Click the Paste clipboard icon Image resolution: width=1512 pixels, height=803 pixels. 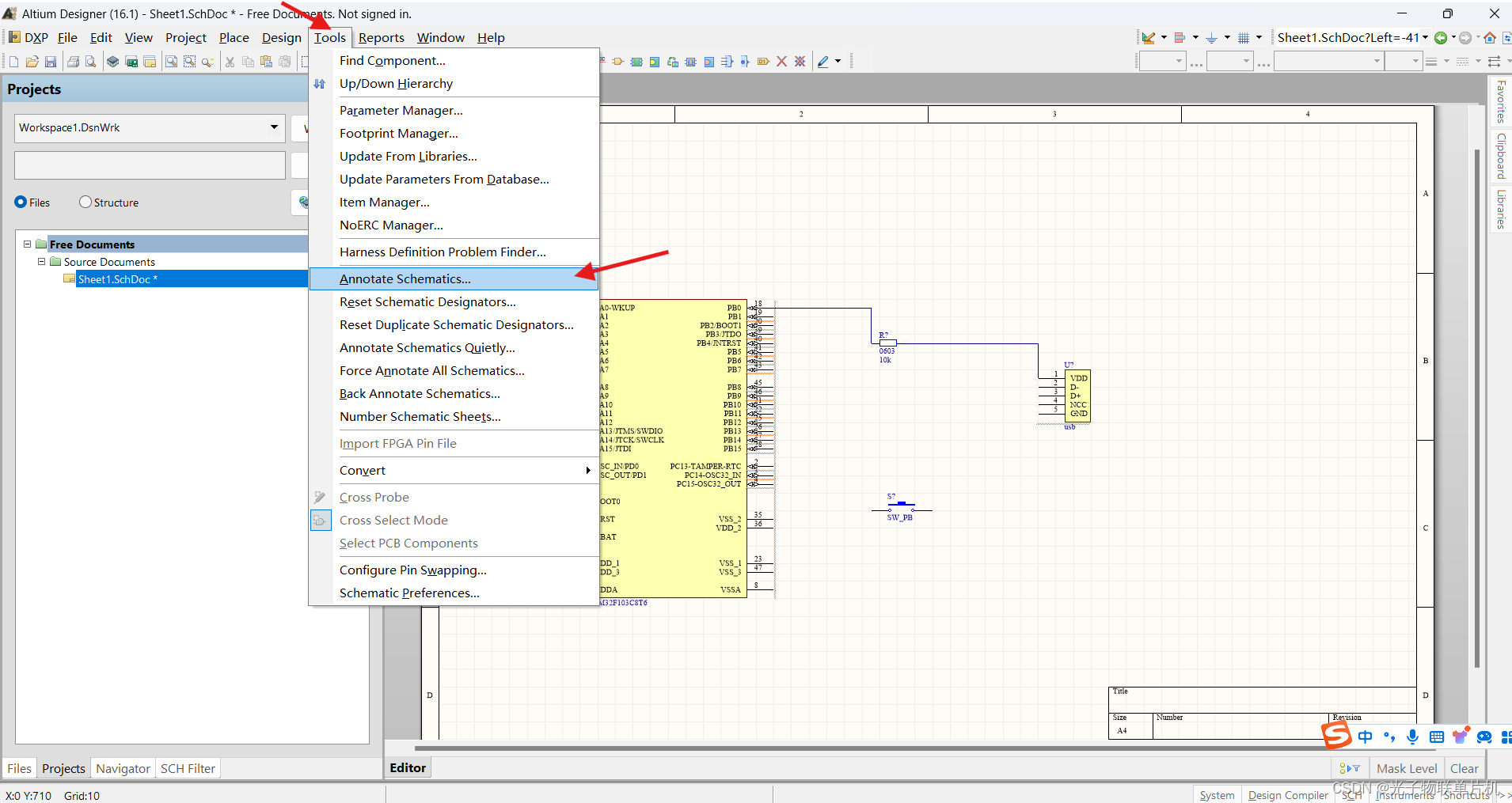266,62
